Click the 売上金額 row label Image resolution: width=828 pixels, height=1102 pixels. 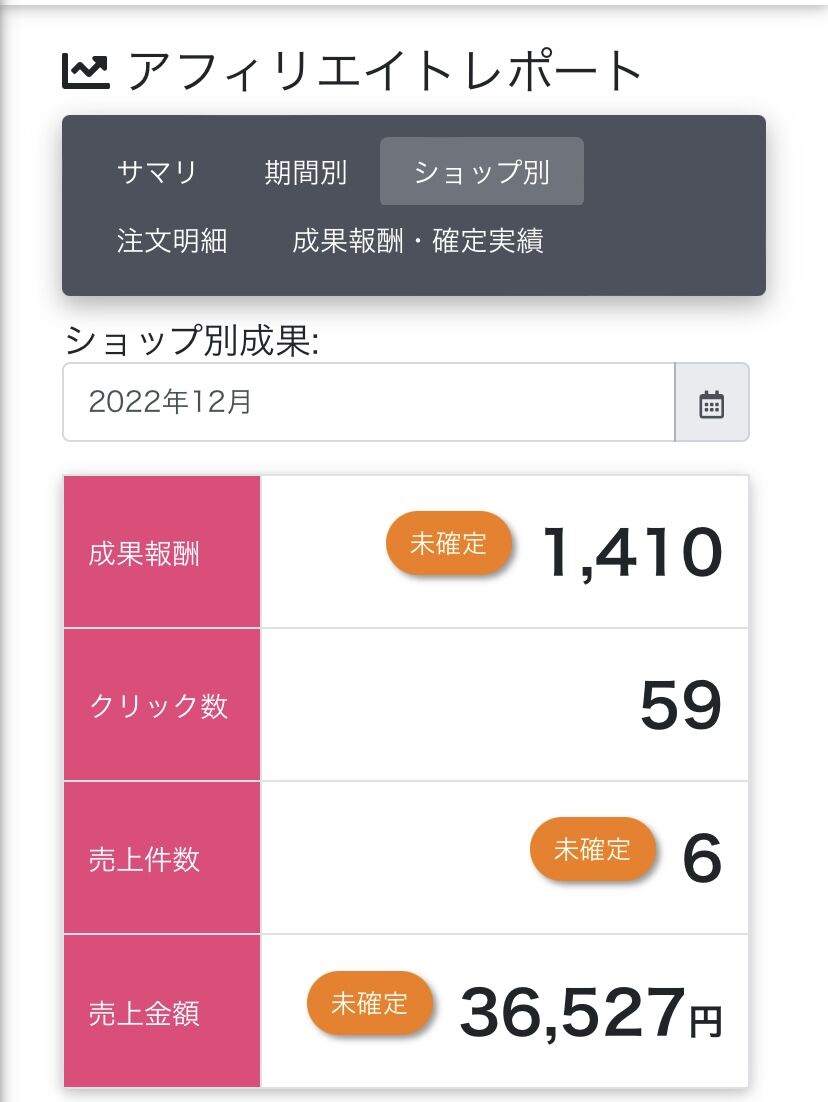tap(144, 1013)
